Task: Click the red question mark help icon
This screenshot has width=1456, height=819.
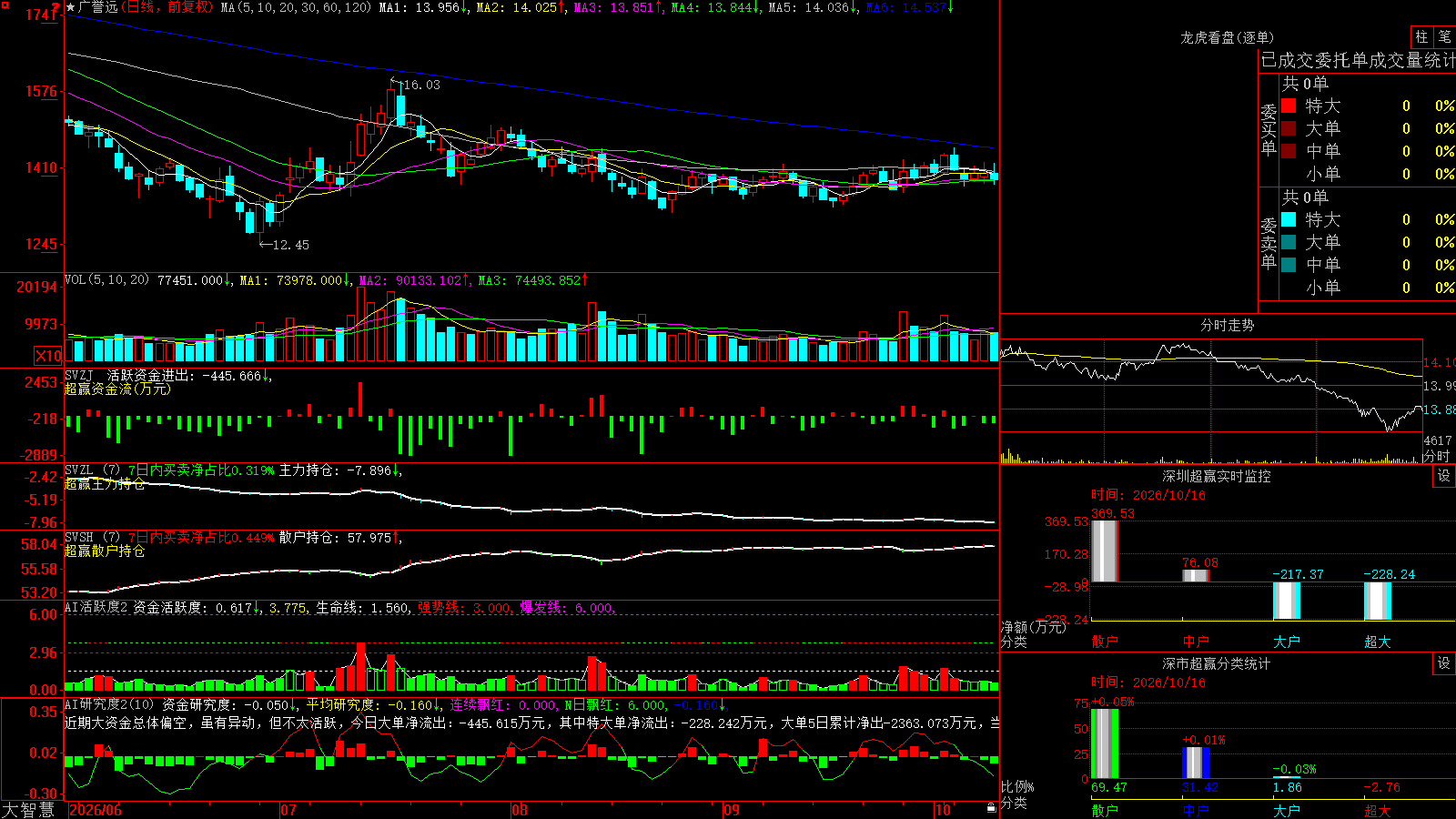Action: tap(56, 8)
